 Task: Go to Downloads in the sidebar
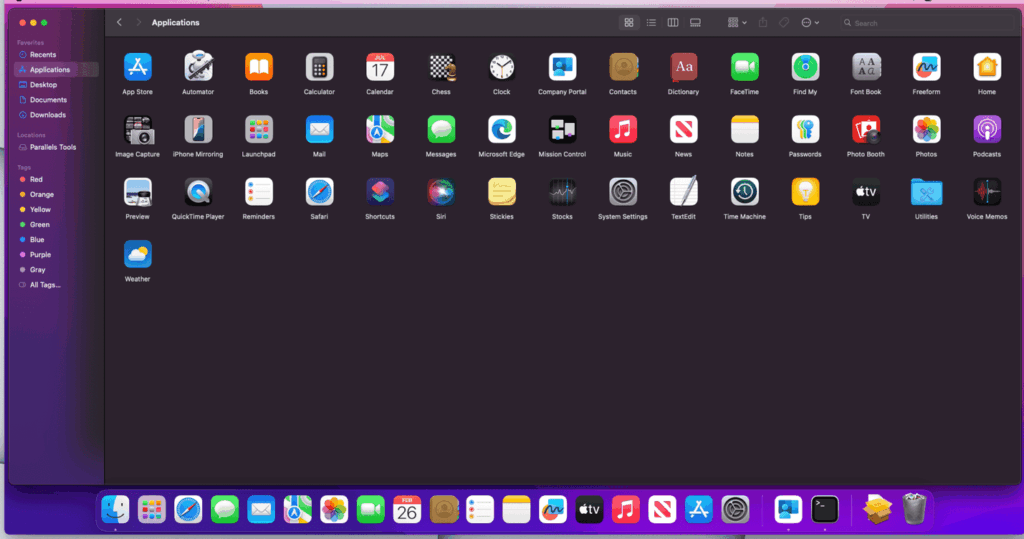47,115
